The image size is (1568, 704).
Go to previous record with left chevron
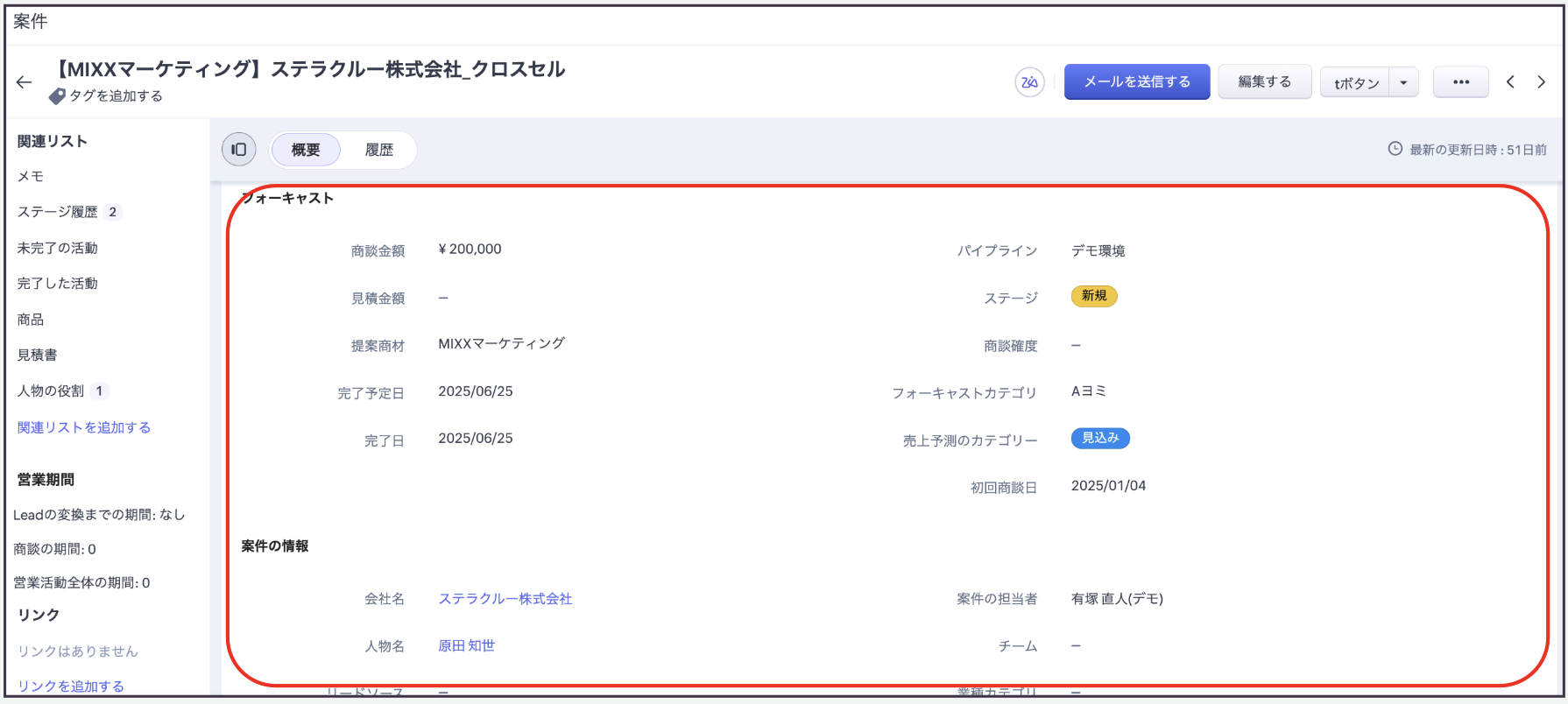[1510, 82]
